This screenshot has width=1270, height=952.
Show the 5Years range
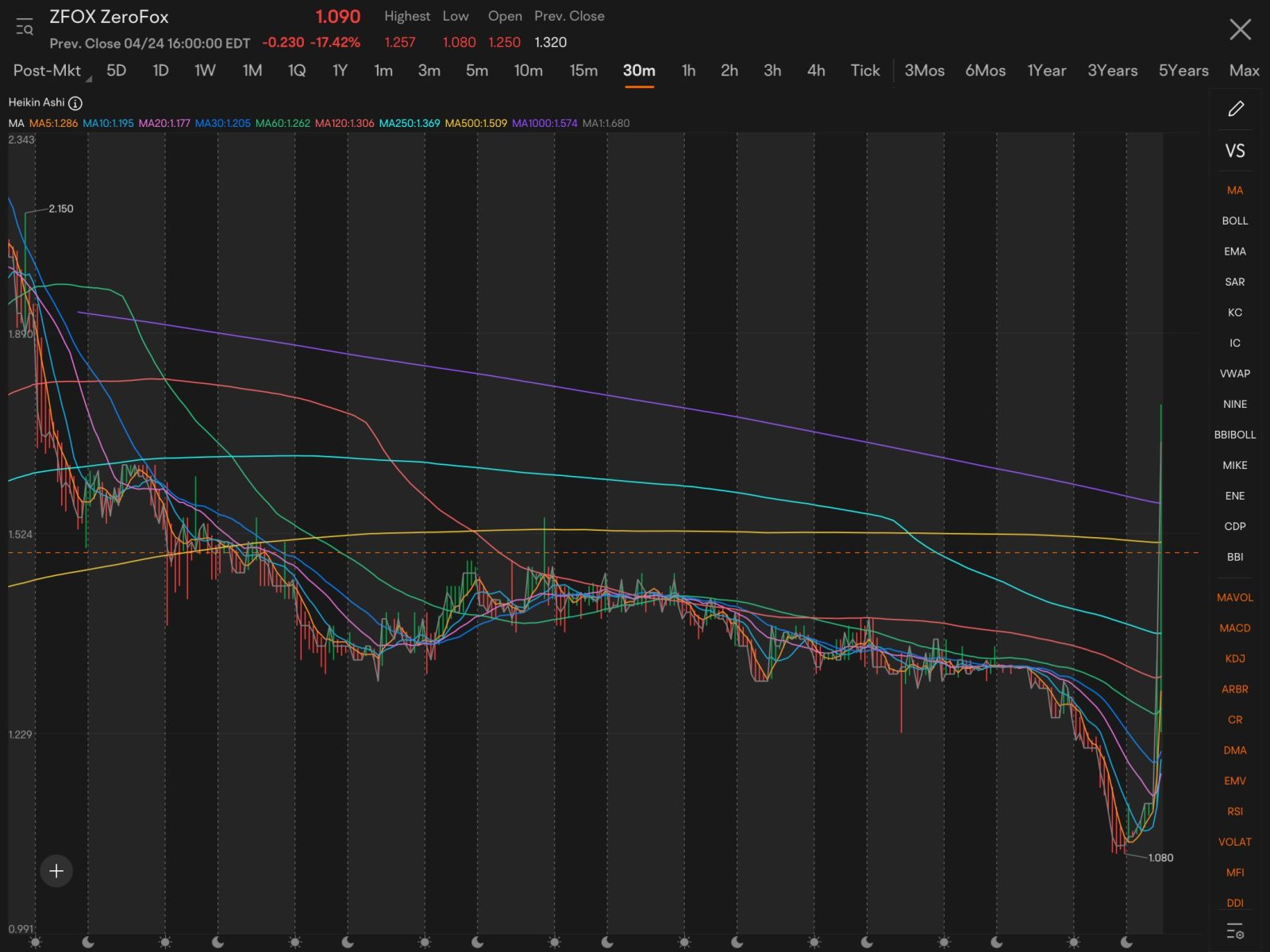pos(1183,71)
